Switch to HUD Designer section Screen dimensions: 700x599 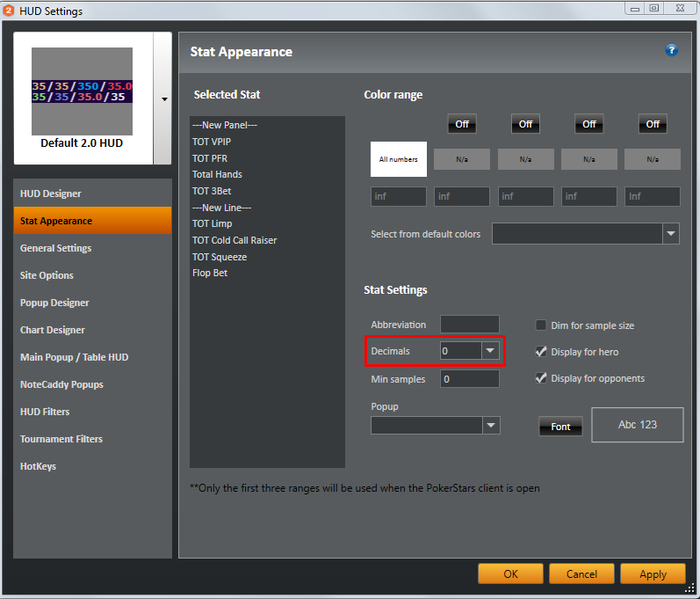click(x=51, y=193)
